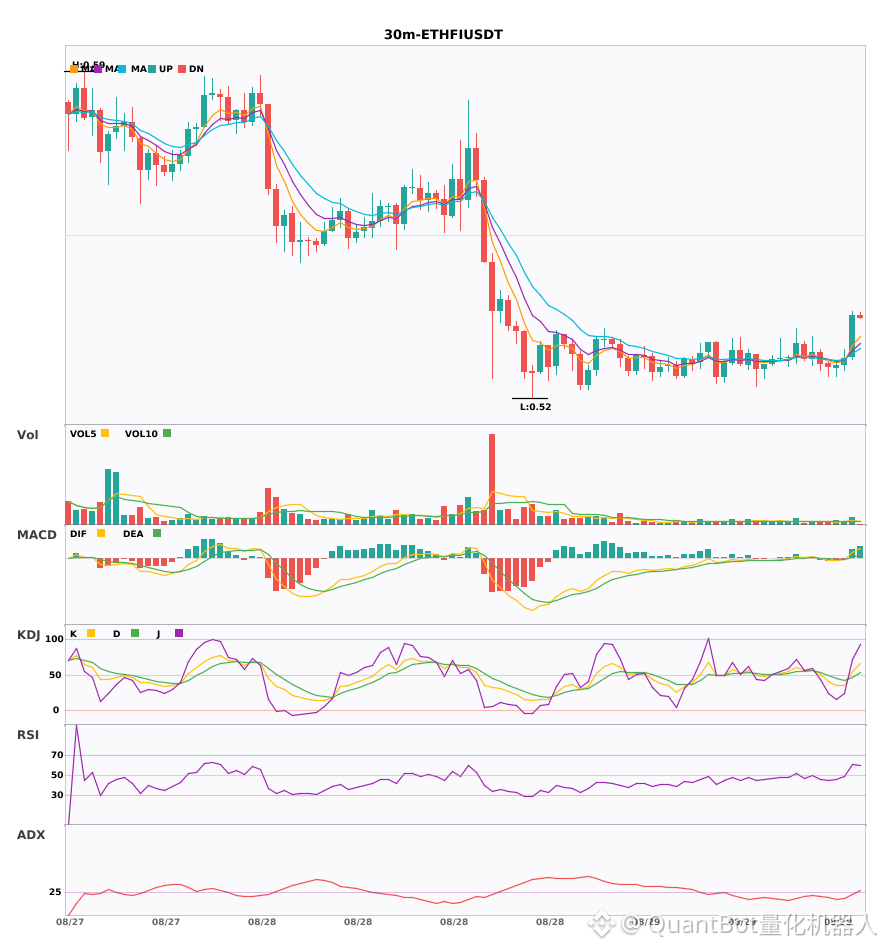Select the red DN legend swatch
The height and width of the screenshot is (950, 885).
(182, 69)
